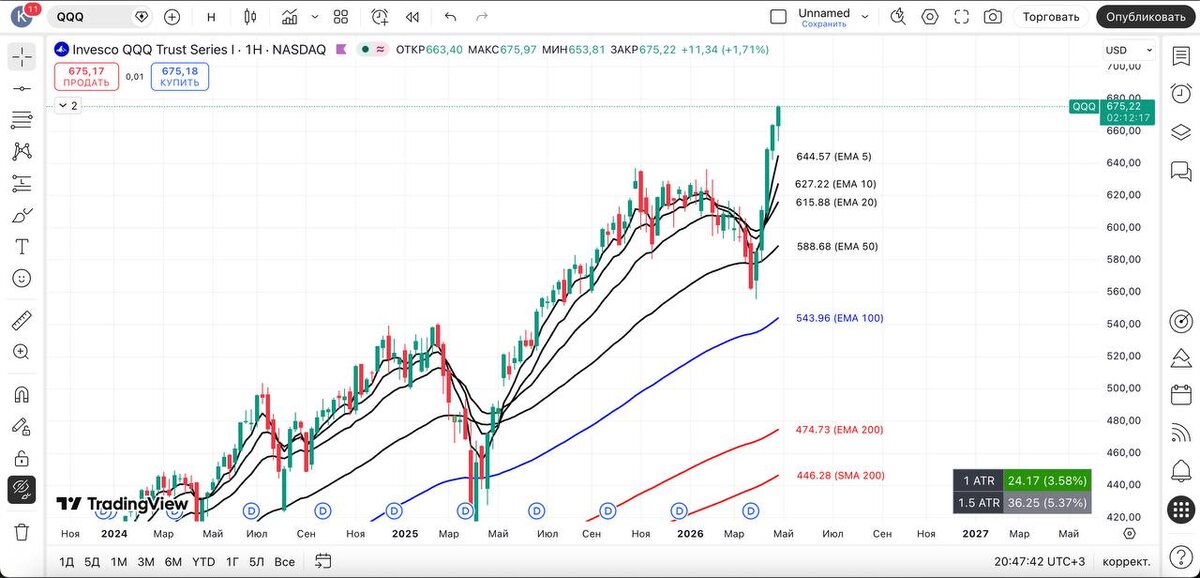Open chart settings hexagon icon
Image resolution: width=1200 pixels, height=578 pixels.
[931, 17]
